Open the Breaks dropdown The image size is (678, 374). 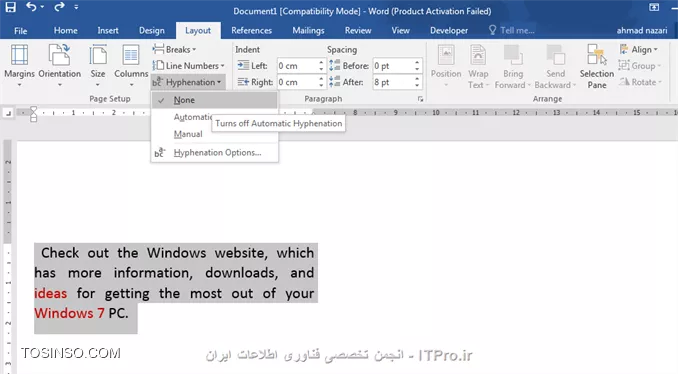pos(175,49)
